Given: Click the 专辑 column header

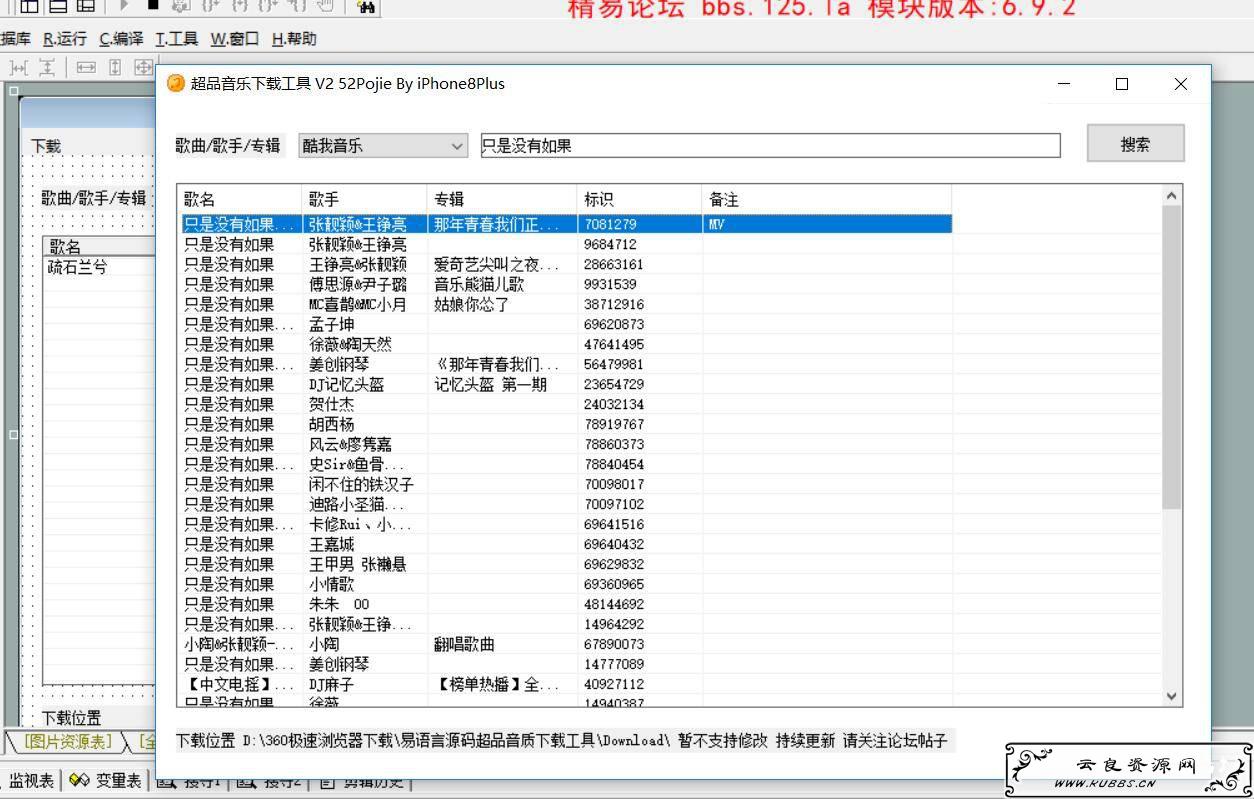Looking at the screenshot, I should click(502, 200).
